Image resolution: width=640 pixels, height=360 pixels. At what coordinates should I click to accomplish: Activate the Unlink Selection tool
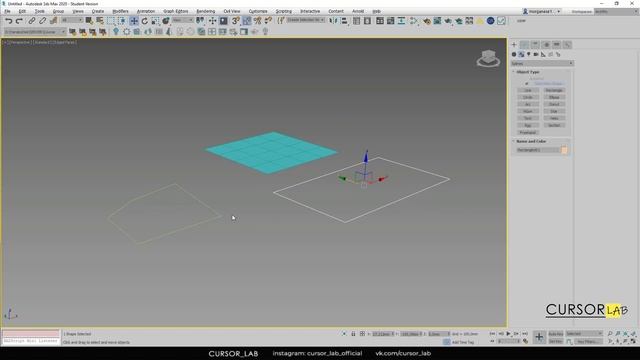click(x=42, y=20)
